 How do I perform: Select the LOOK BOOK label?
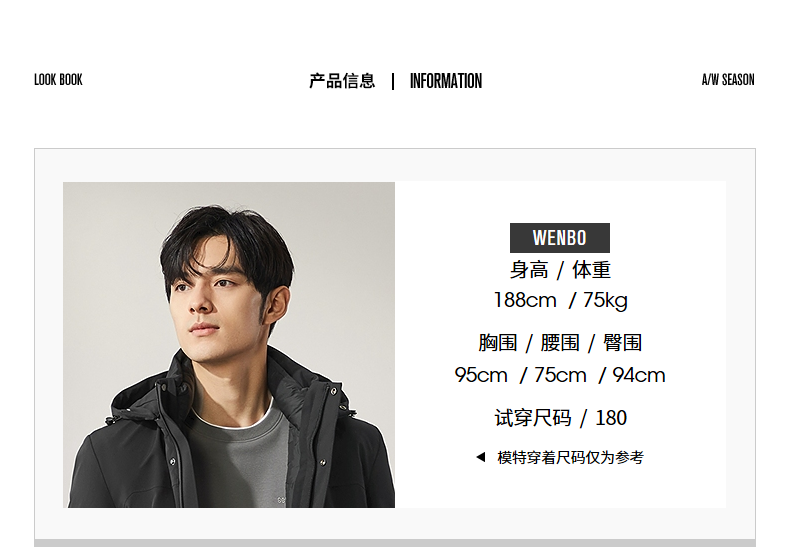pos(58,80)
